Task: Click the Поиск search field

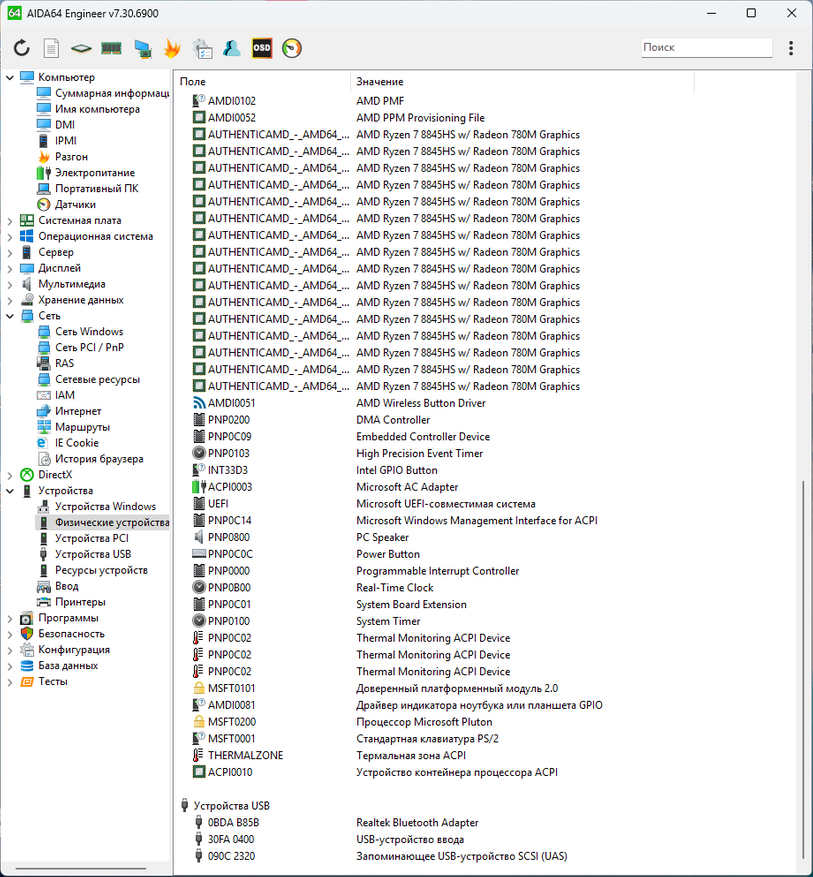Action: point(707,48)
